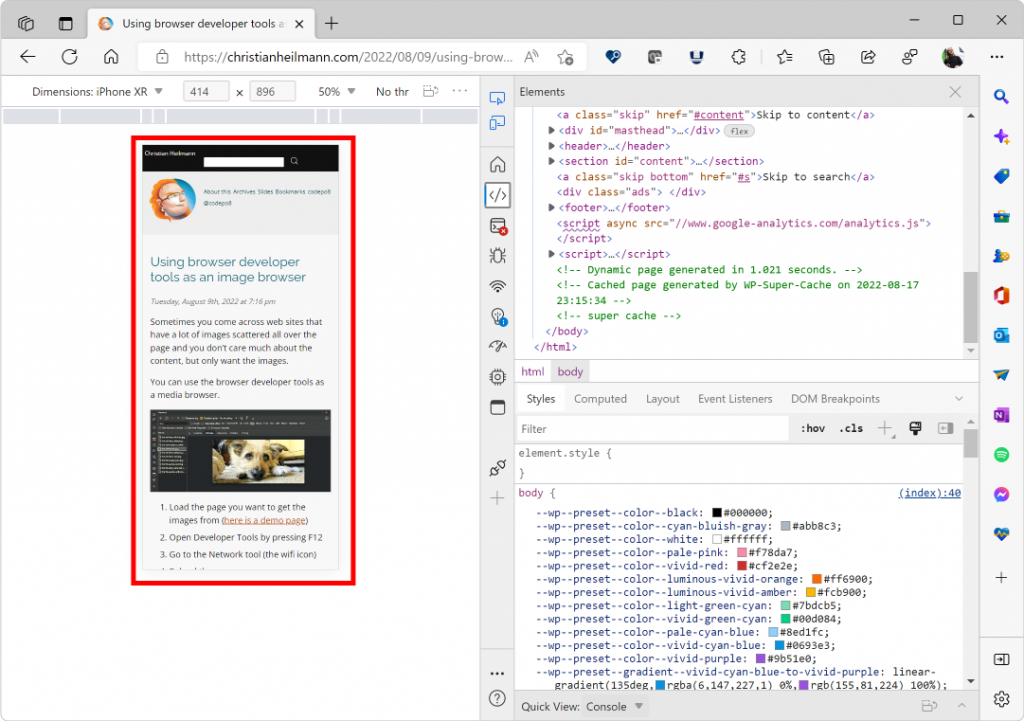Open DevTools customize ellipsis menu

[497, 673]
